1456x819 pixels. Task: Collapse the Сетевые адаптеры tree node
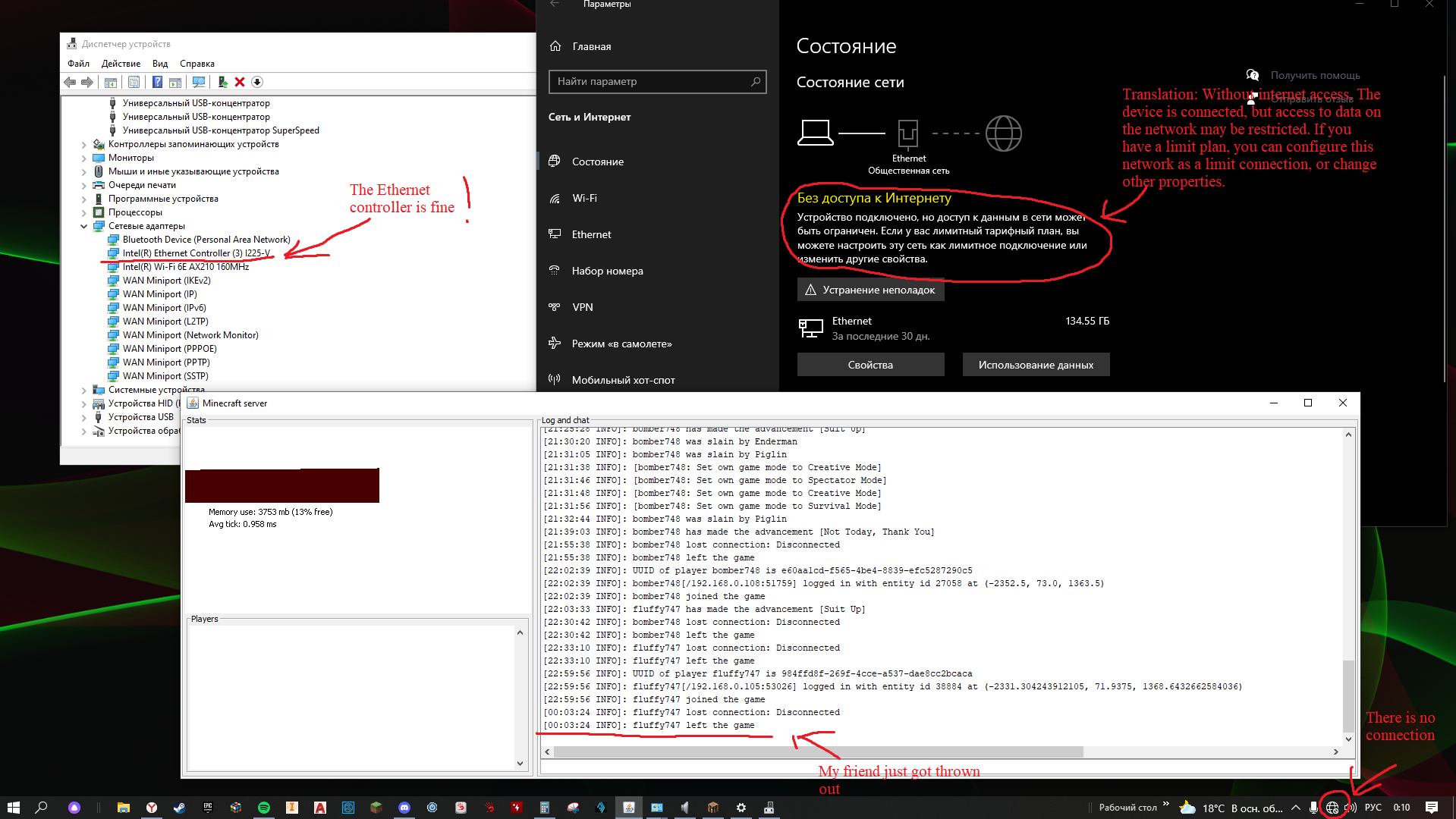[83, 226]
